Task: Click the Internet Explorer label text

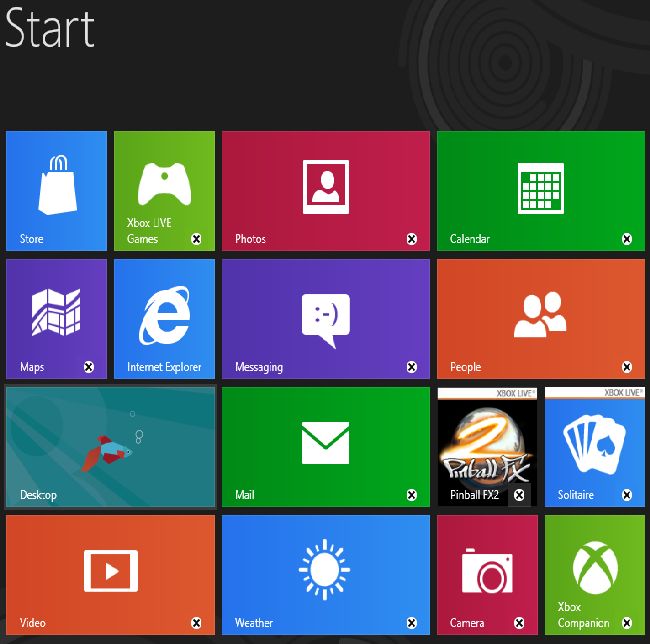Action: coord(164,367)
